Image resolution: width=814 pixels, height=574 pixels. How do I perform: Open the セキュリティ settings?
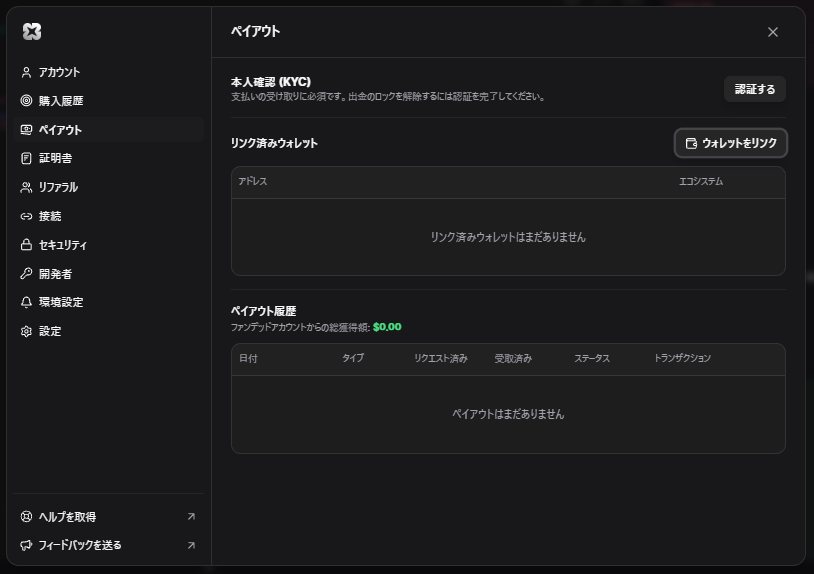pyautogui.click(x=108, y=245)
